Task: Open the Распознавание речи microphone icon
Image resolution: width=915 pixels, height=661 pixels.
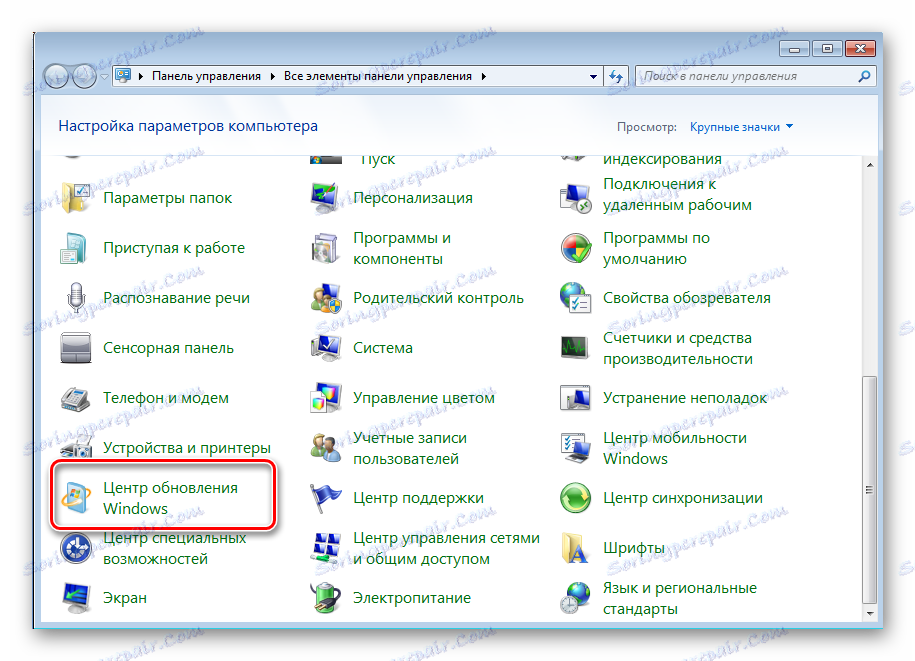Action: point(76,298)
